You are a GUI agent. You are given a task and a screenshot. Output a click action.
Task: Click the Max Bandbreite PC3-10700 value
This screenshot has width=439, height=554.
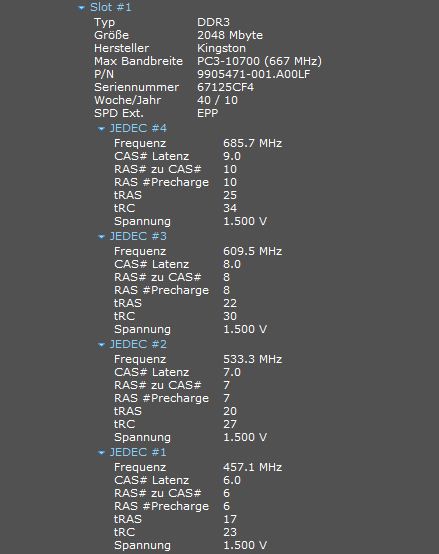(x=260, y=61)
